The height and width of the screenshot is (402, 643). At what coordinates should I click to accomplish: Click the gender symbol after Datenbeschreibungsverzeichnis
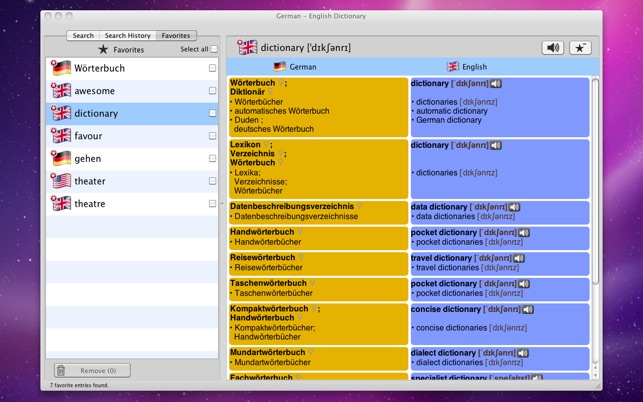pyautogui.click(x=360, y=206)
